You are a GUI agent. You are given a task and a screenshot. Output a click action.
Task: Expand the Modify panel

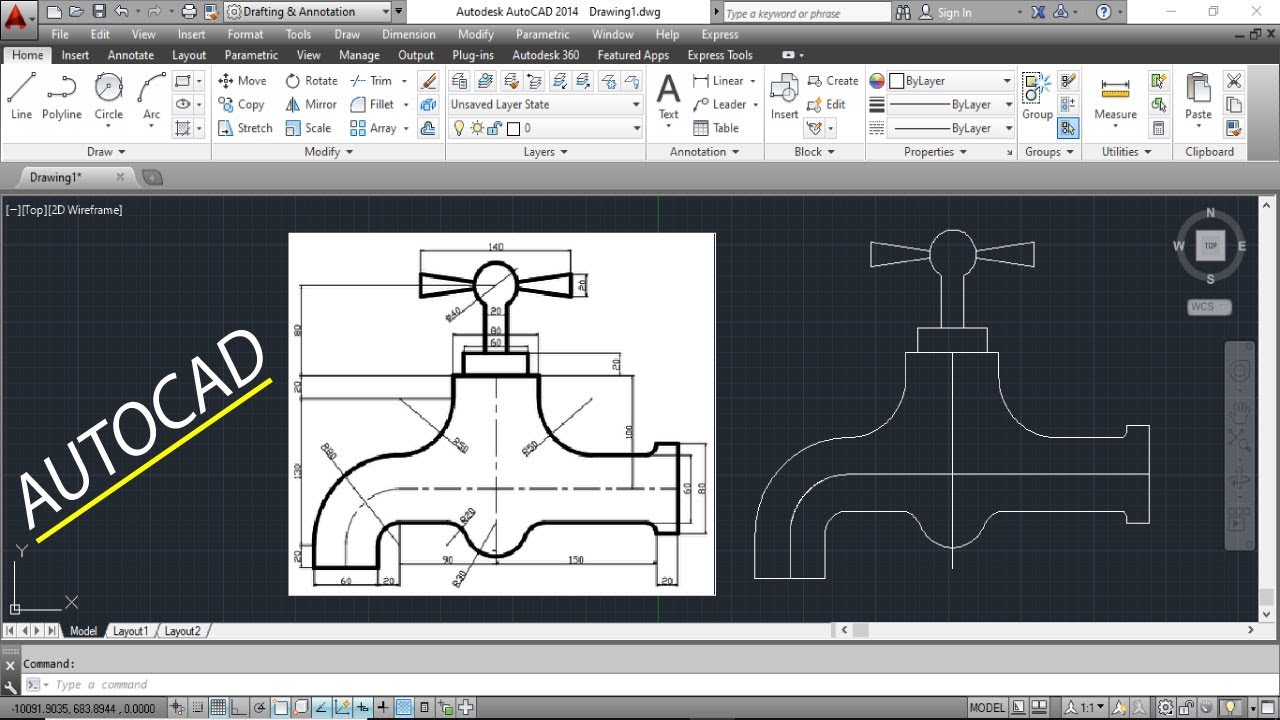coord(329,152)
